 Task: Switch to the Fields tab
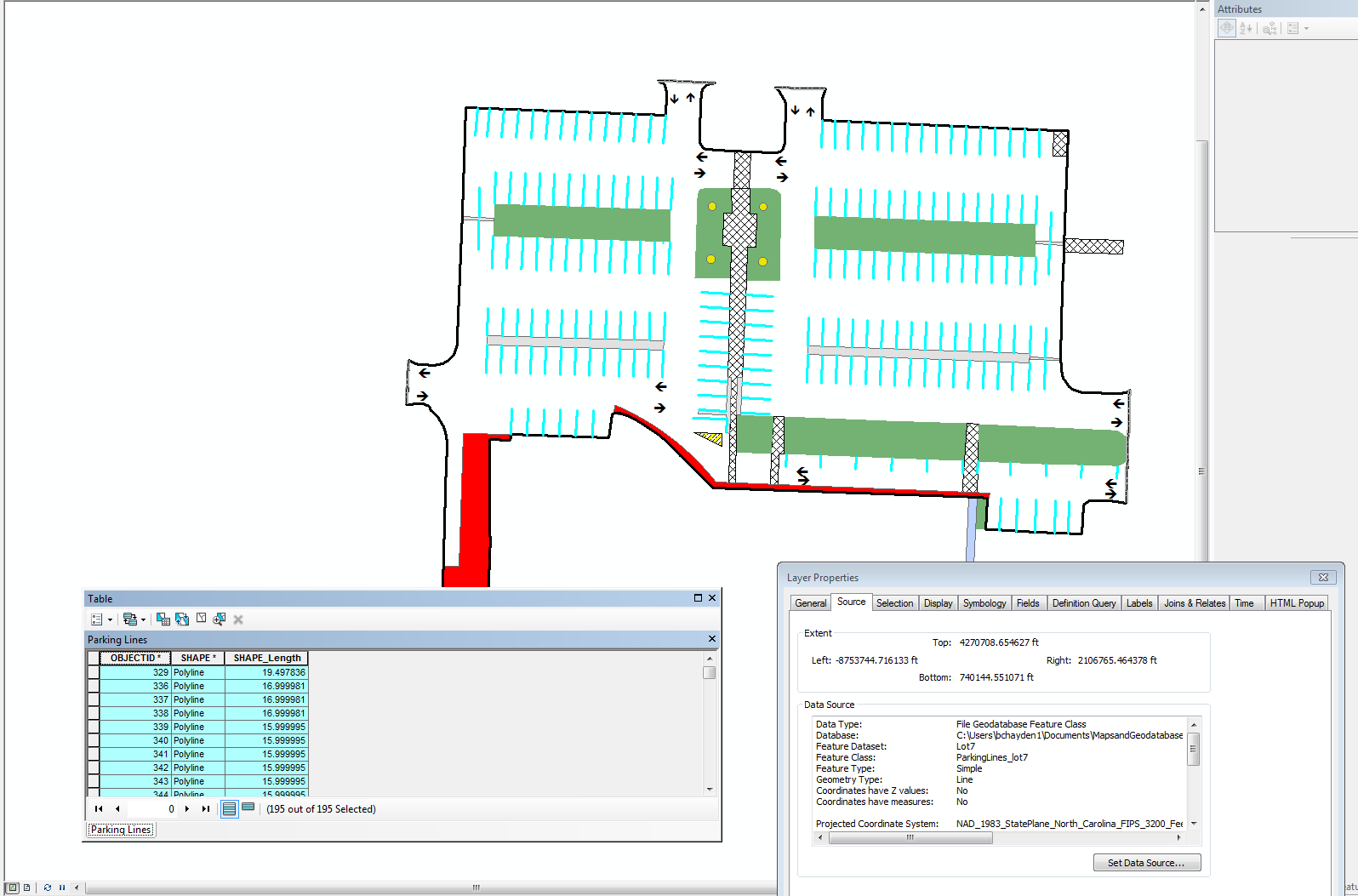pos(1028,603)
